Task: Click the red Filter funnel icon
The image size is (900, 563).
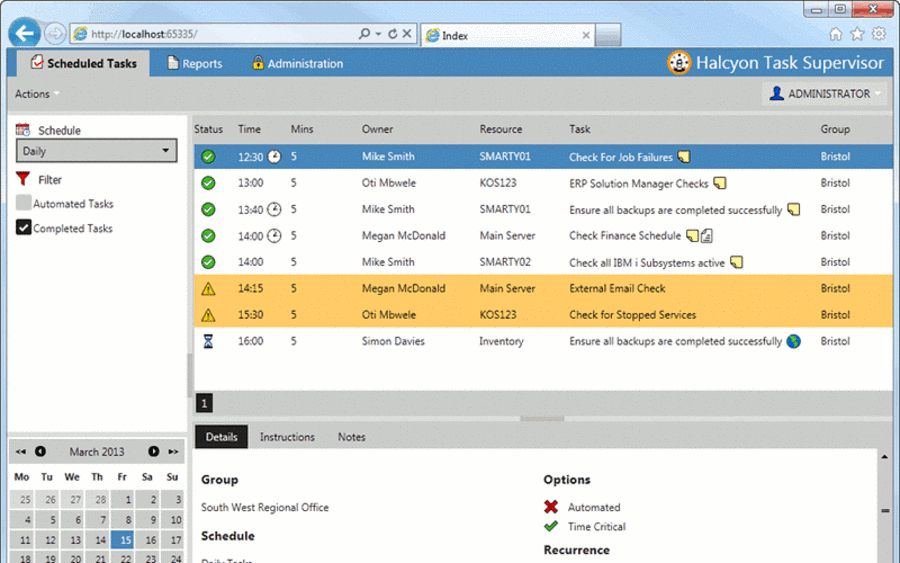Action: click(x=23, y=179)
